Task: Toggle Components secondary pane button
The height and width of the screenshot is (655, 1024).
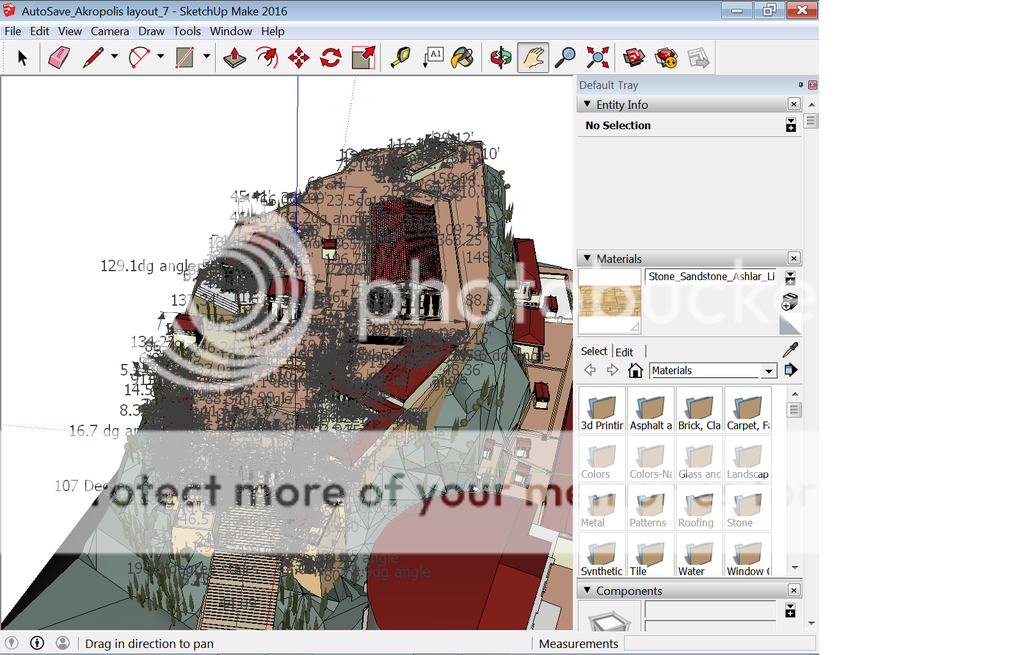Action: tap(790, 611)
